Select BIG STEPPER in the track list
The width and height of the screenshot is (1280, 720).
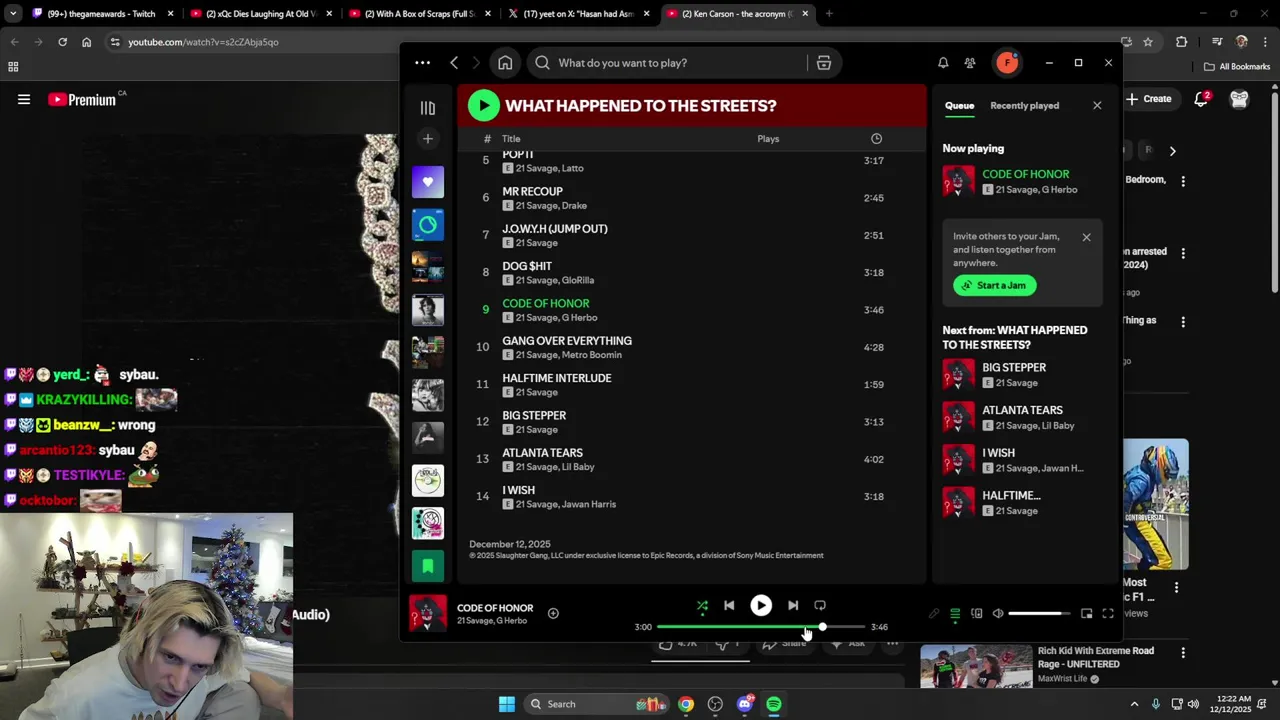534,415
